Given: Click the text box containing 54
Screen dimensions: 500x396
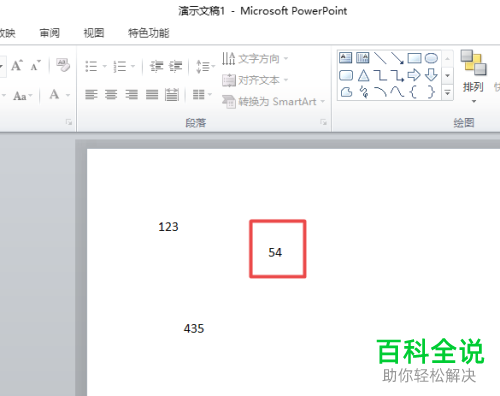Looking at the screenshot, I should [275, 252].
